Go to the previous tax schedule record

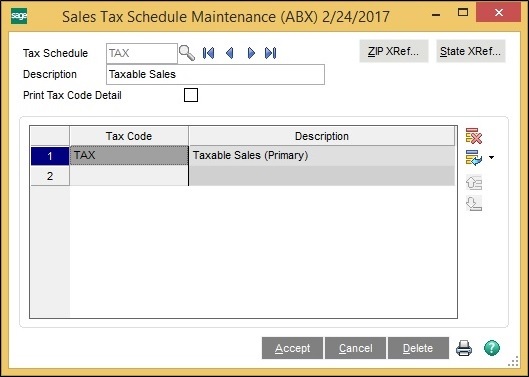(x=230, y=53)
